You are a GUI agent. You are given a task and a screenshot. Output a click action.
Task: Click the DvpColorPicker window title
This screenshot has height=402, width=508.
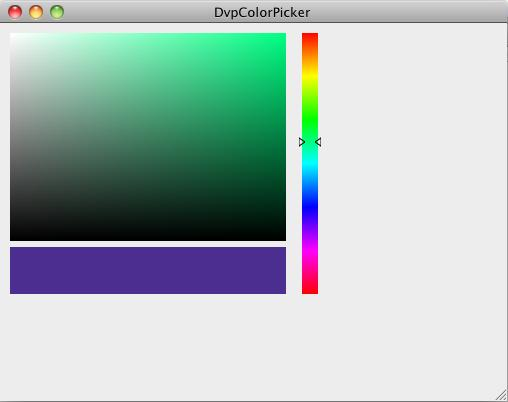(x=262, y=13)
